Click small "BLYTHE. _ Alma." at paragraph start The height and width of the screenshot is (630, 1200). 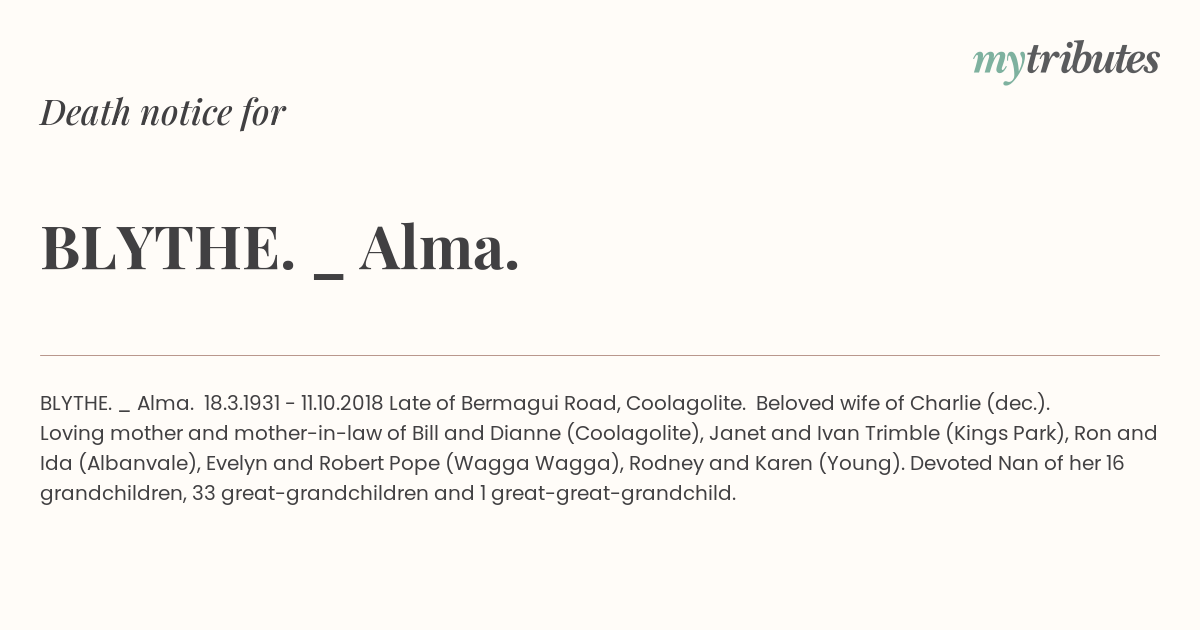pos(116,403)
